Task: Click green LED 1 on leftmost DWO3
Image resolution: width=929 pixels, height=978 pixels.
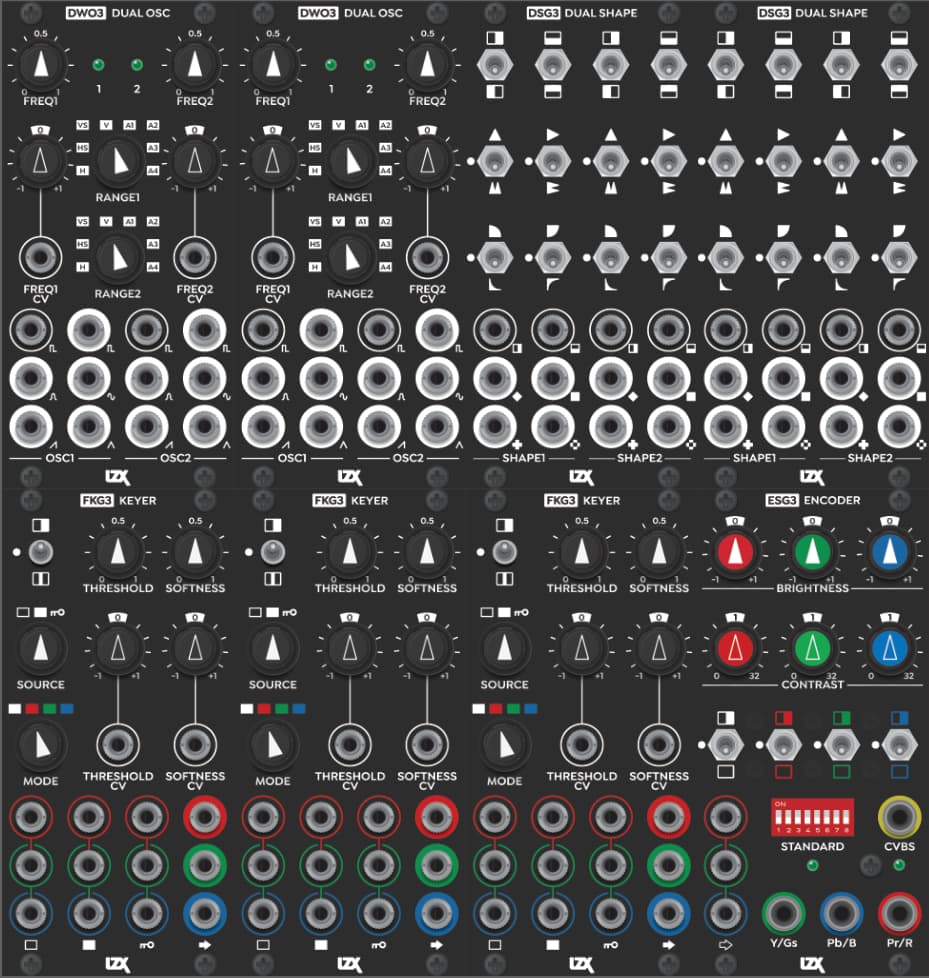Action: click(99, 64)
